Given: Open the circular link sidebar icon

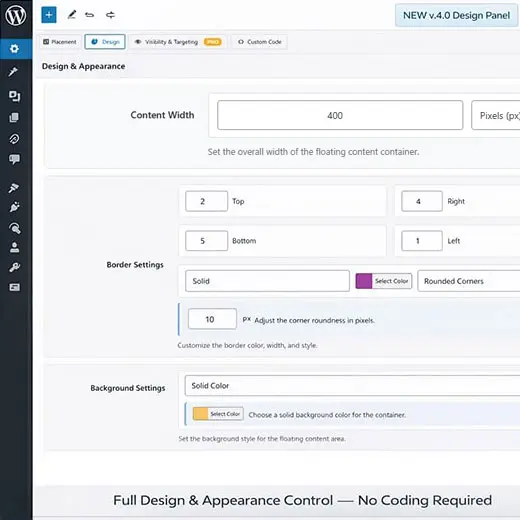Looking at the screenshot, I should pos(14,138).
